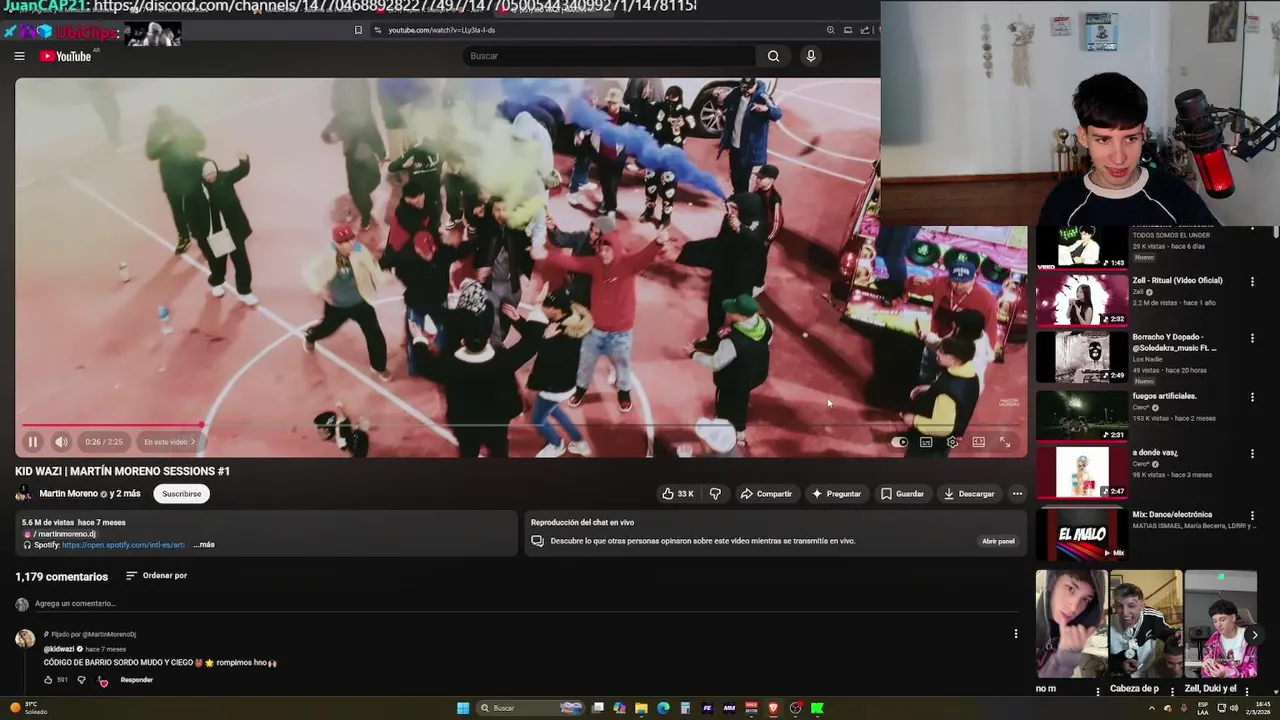Open the Windows Start button

(x=463, y=708)
